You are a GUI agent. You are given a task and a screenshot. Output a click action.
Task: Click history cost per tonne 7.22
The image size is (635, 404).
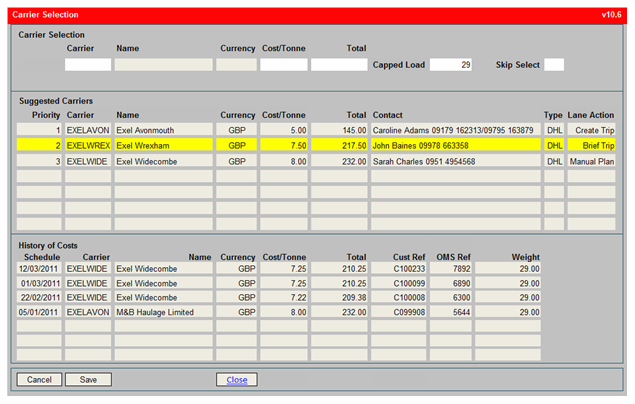click(283, 298)
